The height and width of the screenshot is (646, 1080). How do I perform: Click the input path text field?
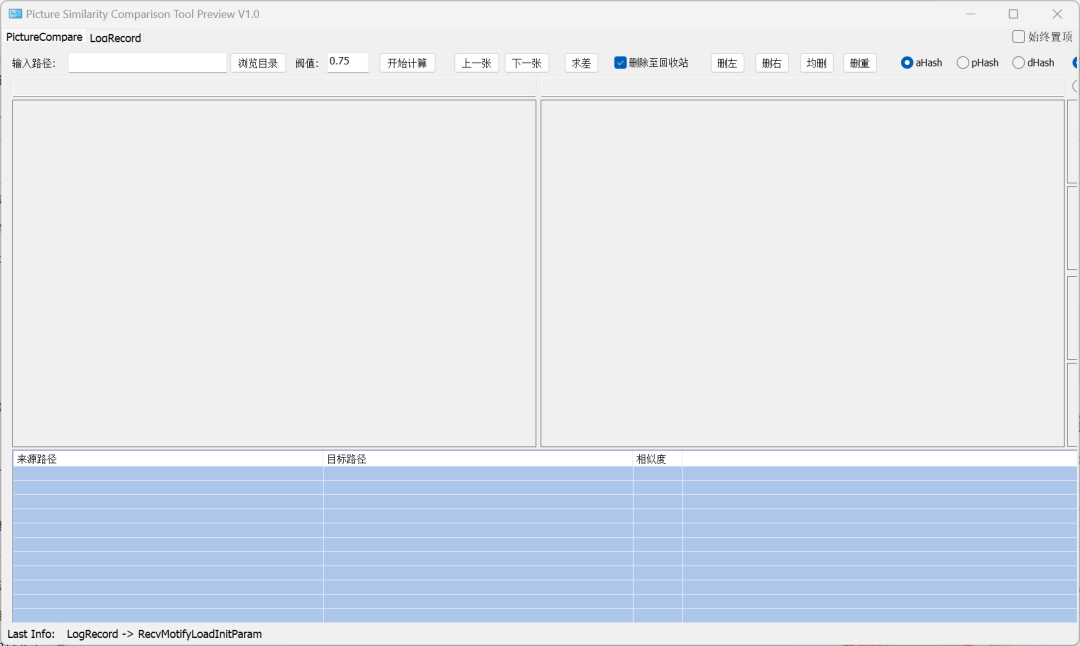click(147, 63)
